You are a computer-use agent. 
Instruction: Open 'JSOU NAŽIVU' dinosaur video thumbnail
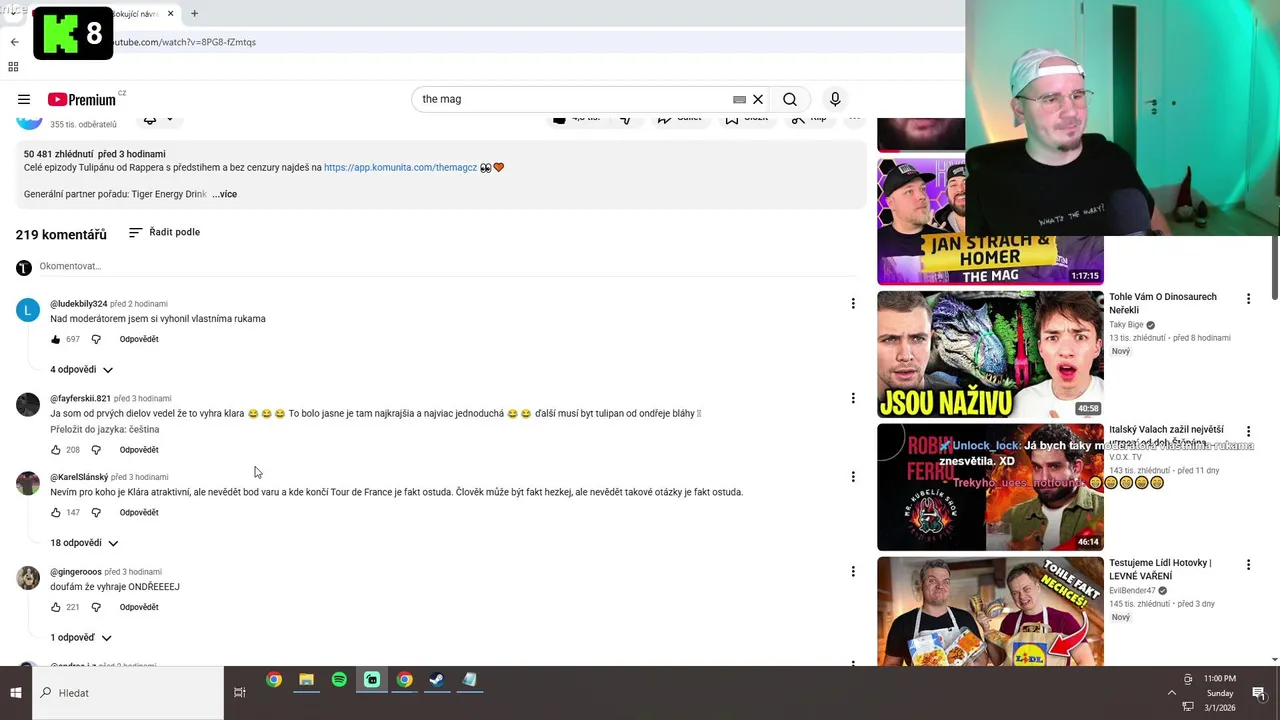(x=990, y=354)
